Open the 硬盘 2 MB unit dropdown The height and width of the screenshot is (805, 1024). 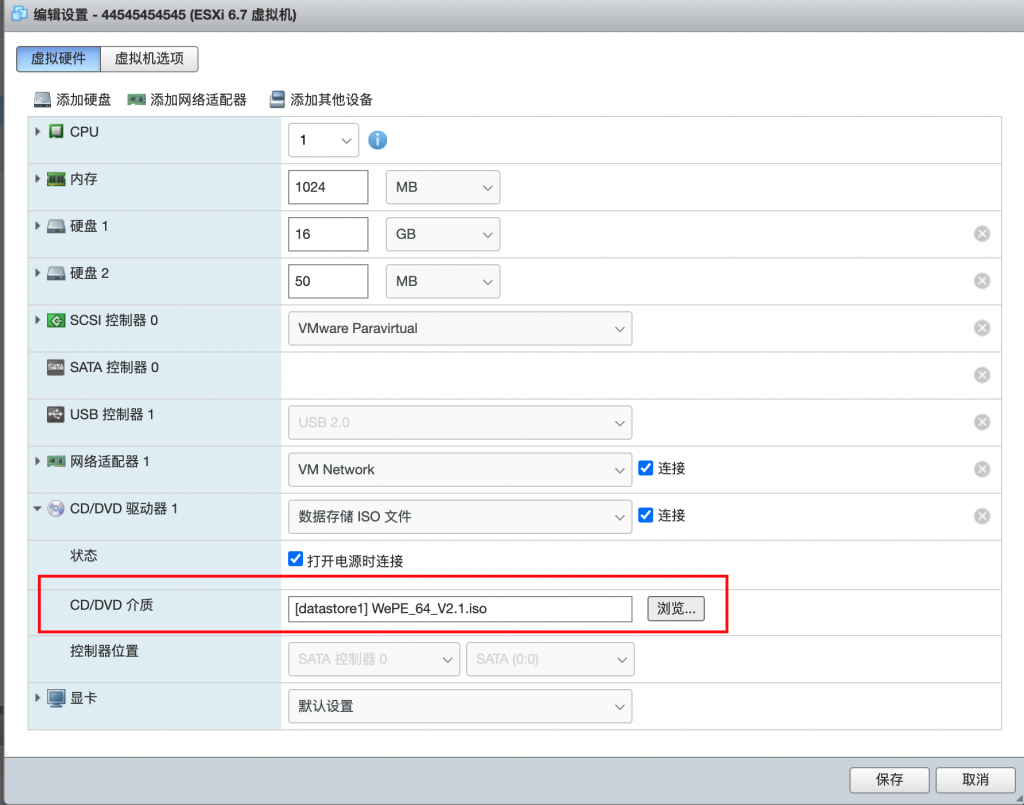443,281
